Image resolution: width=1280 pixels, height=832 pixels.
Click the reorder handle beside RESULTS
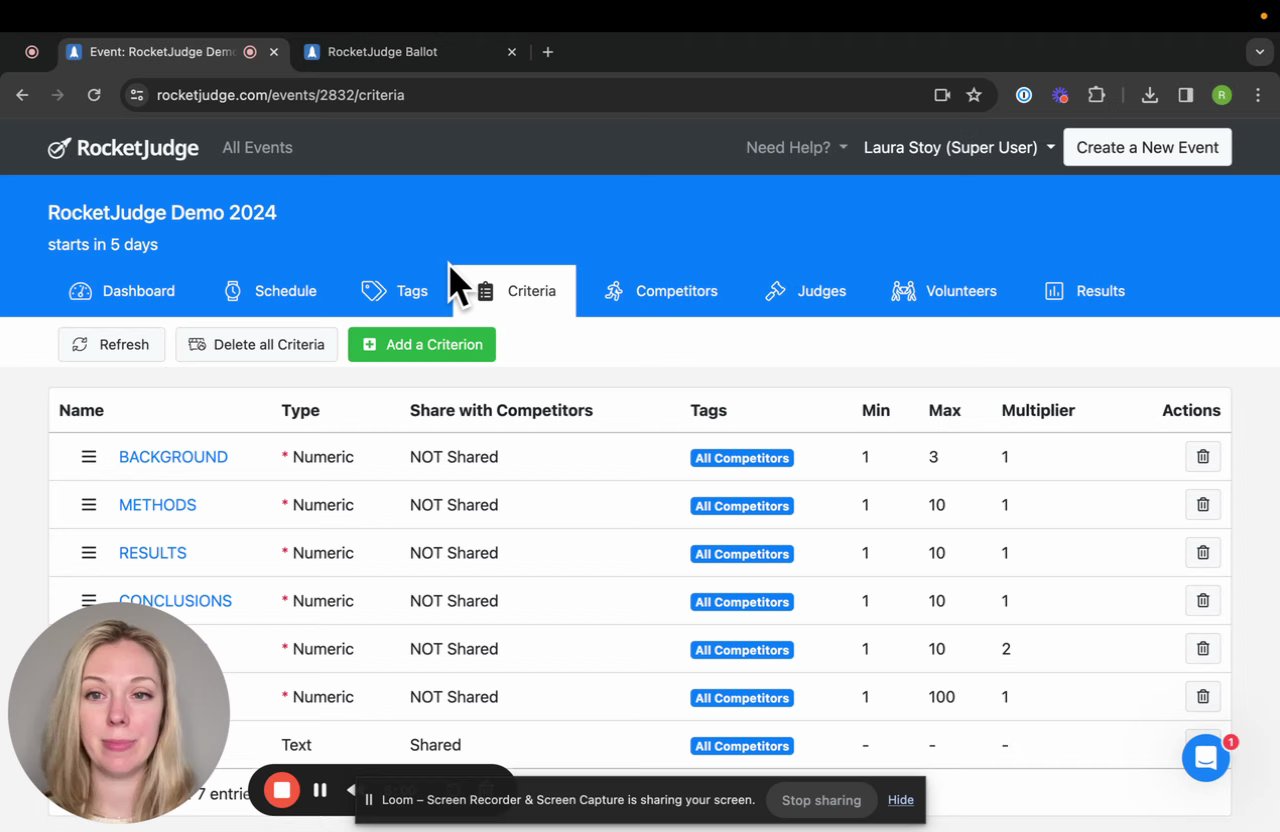coord(89,553)
